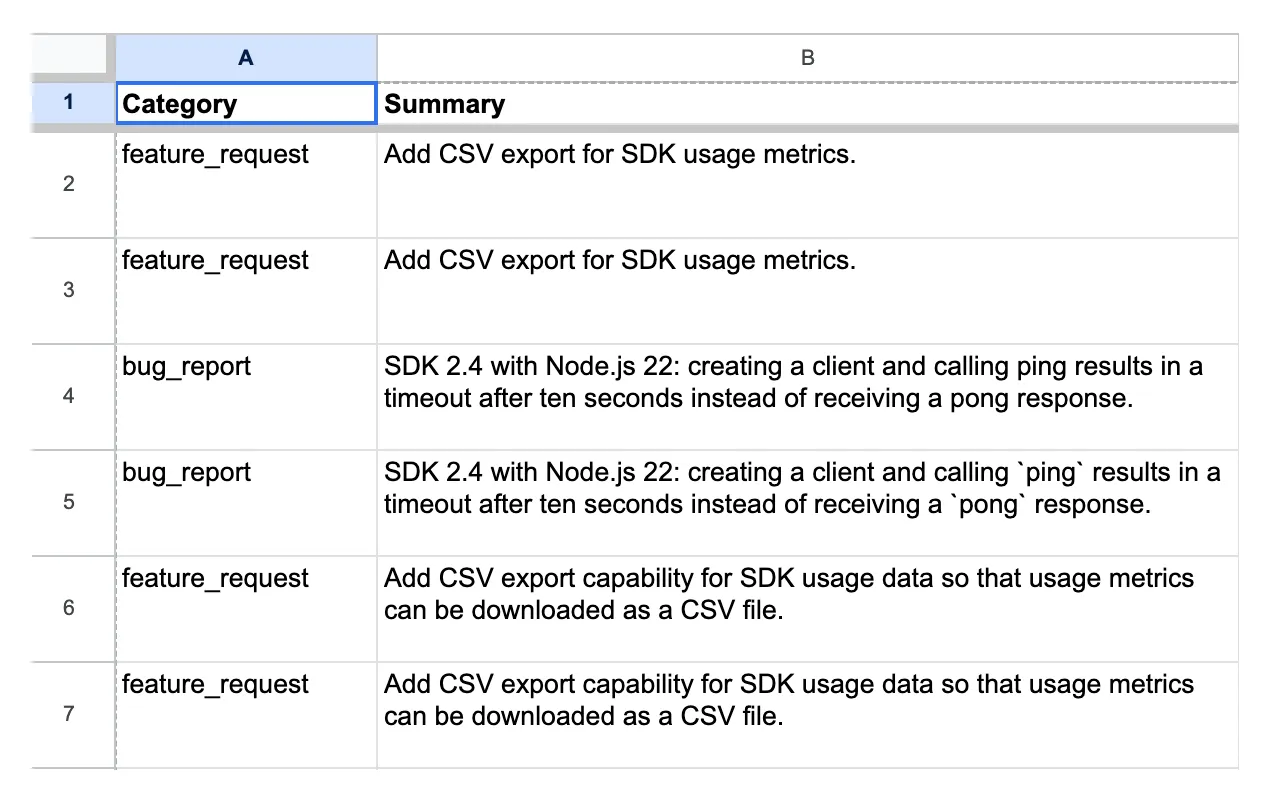This screenshot has width=1271, height=802.
Task: Select 'feature_request' cell in row 6
Action: [x=247, y=608]
